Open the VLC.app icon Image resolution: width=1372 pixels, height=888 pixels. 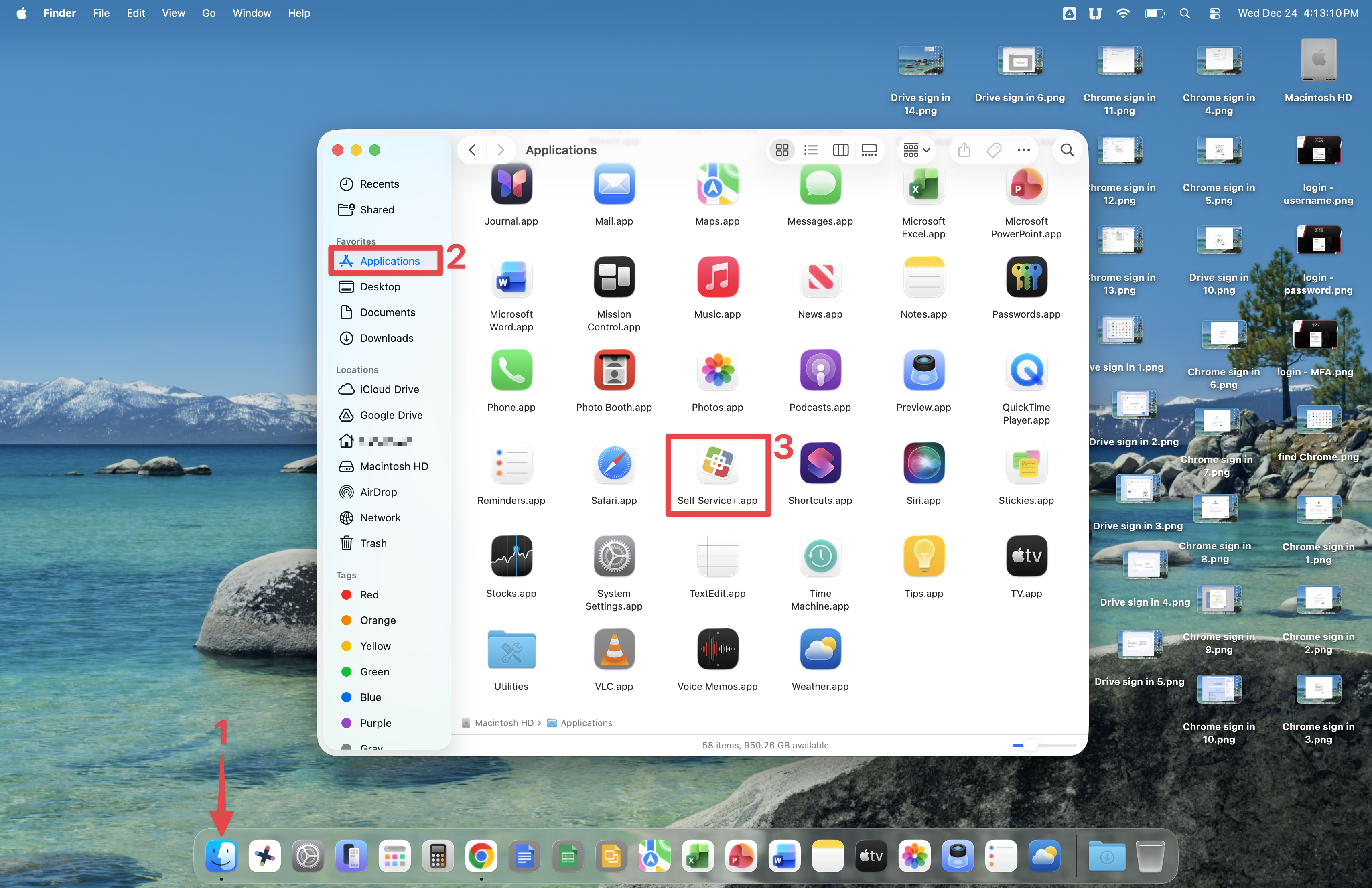[x=614, y=649]
